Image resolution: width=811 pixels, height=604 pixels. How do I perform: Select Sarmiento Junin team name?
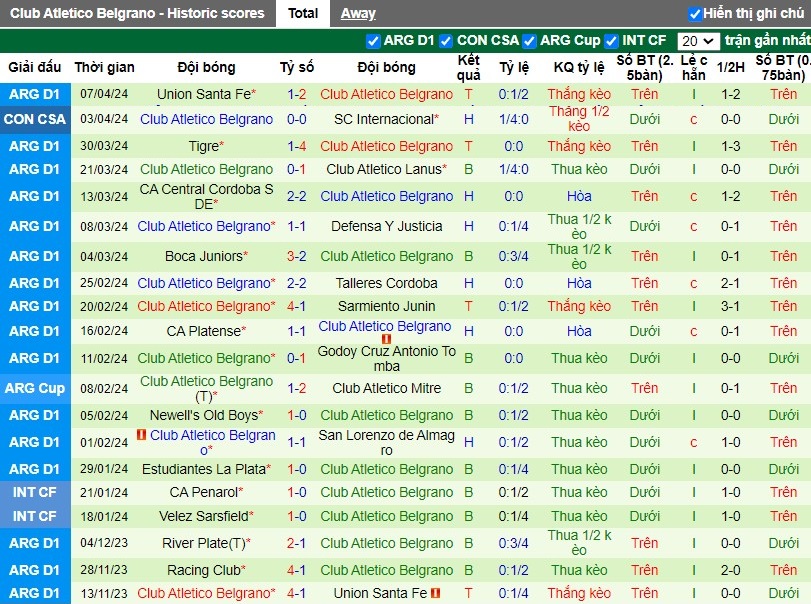386,306
